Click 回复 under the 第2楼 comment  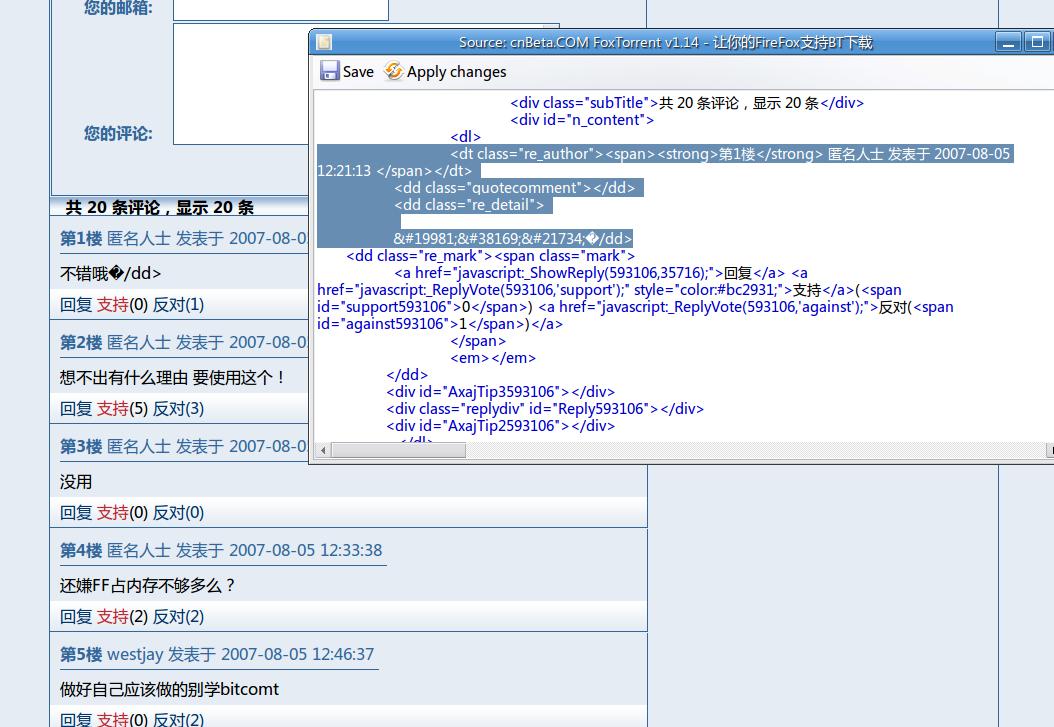coord(76,409)
